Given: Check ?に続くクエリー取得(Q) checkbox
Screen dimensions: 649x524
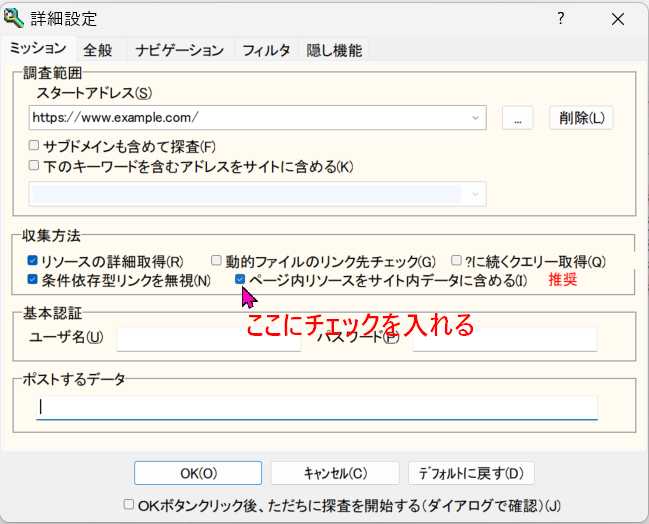Looking at the screenshot, I should [456, 260].
